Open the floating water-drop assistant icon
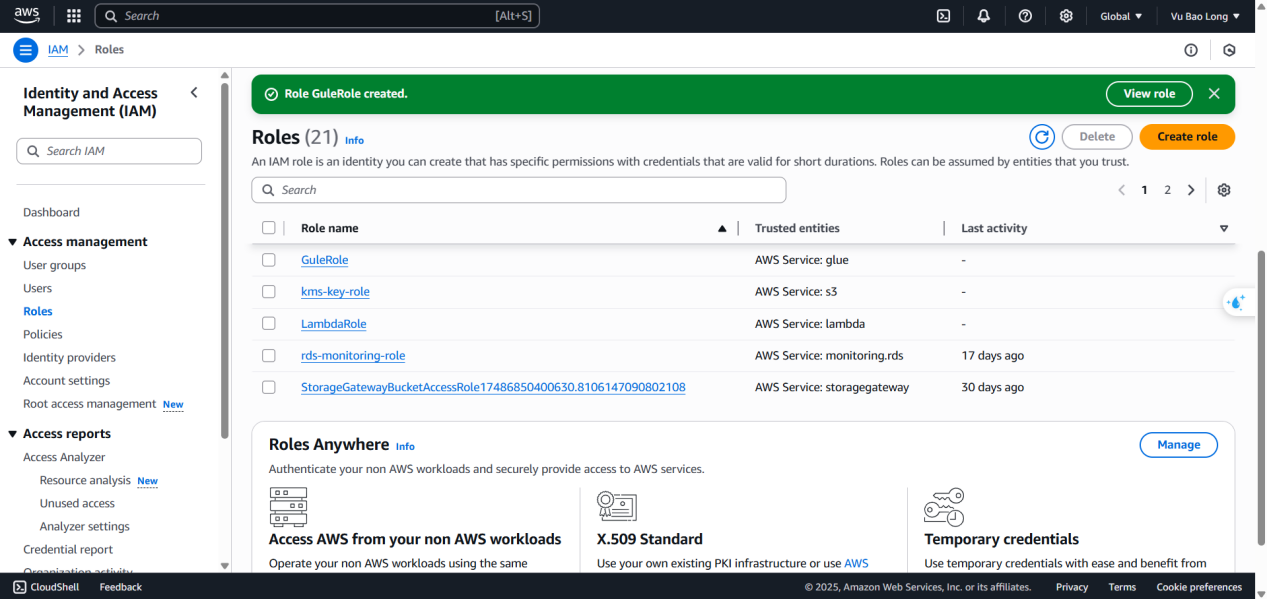This screenshot has width=1267, height=599. click(1237, 302)
